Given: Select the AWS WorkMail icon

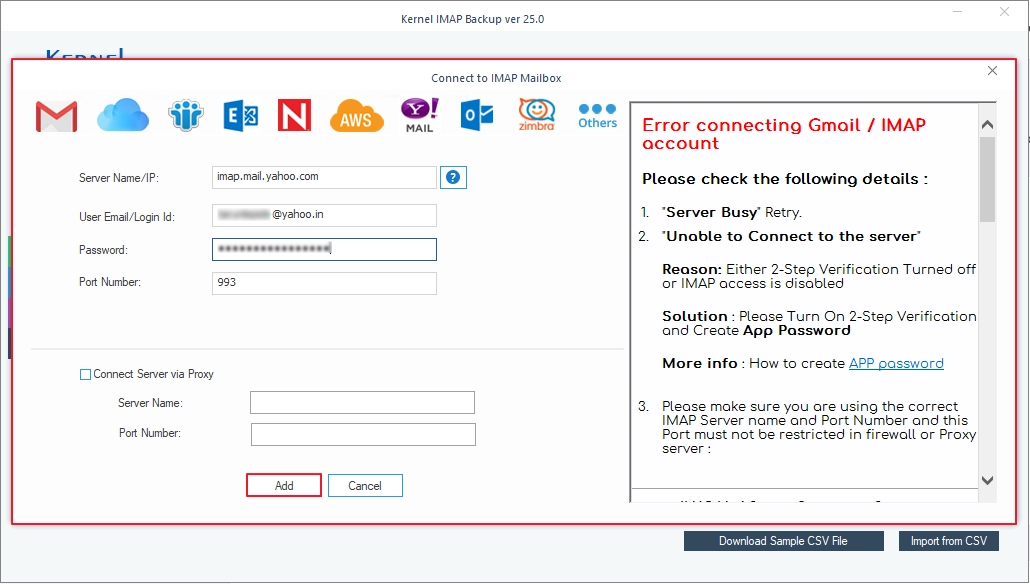Looking at the screenshot, I should [x=356, y=116].
